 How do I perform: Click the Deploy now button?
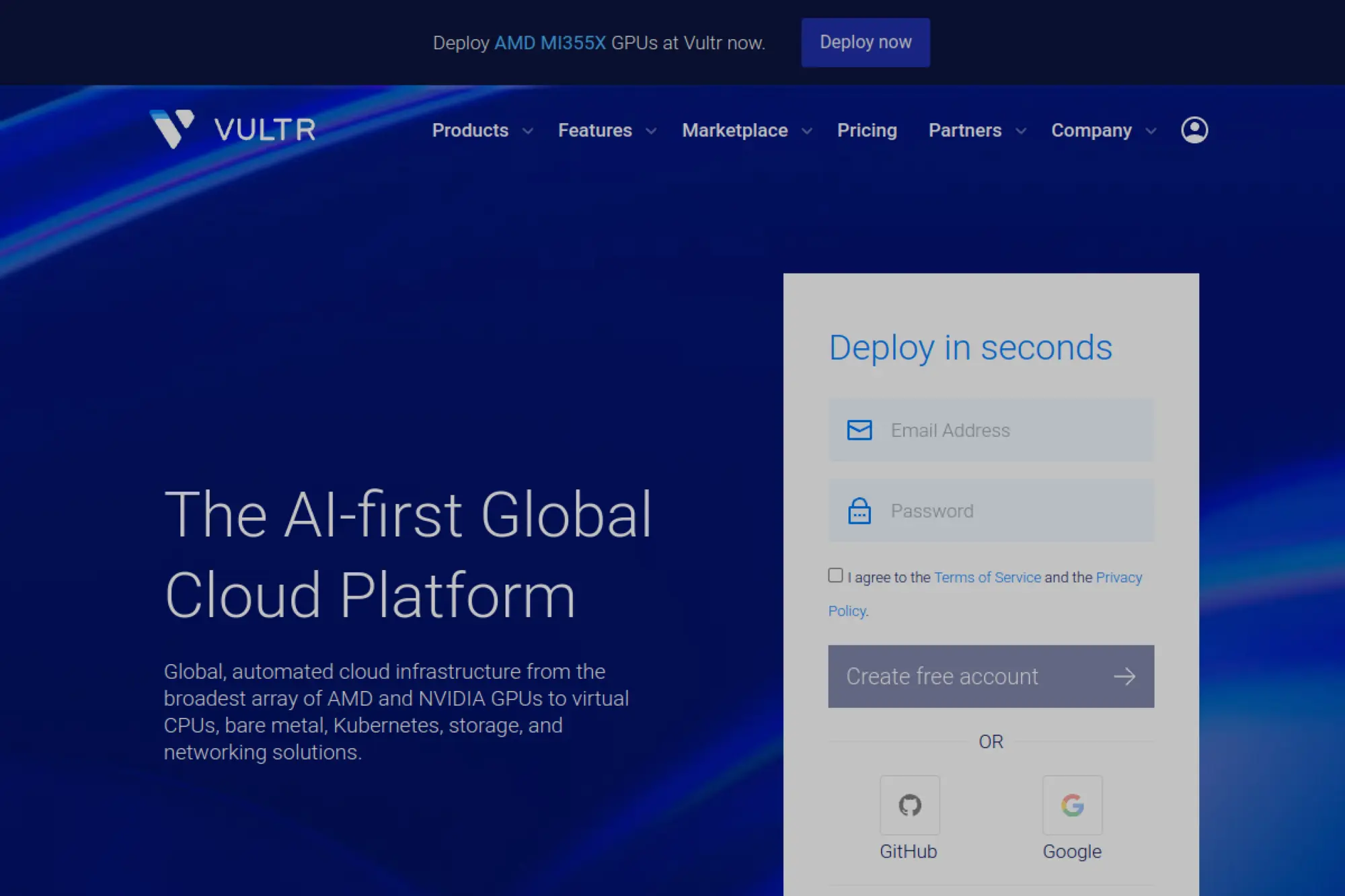click(x=866, y=42)
